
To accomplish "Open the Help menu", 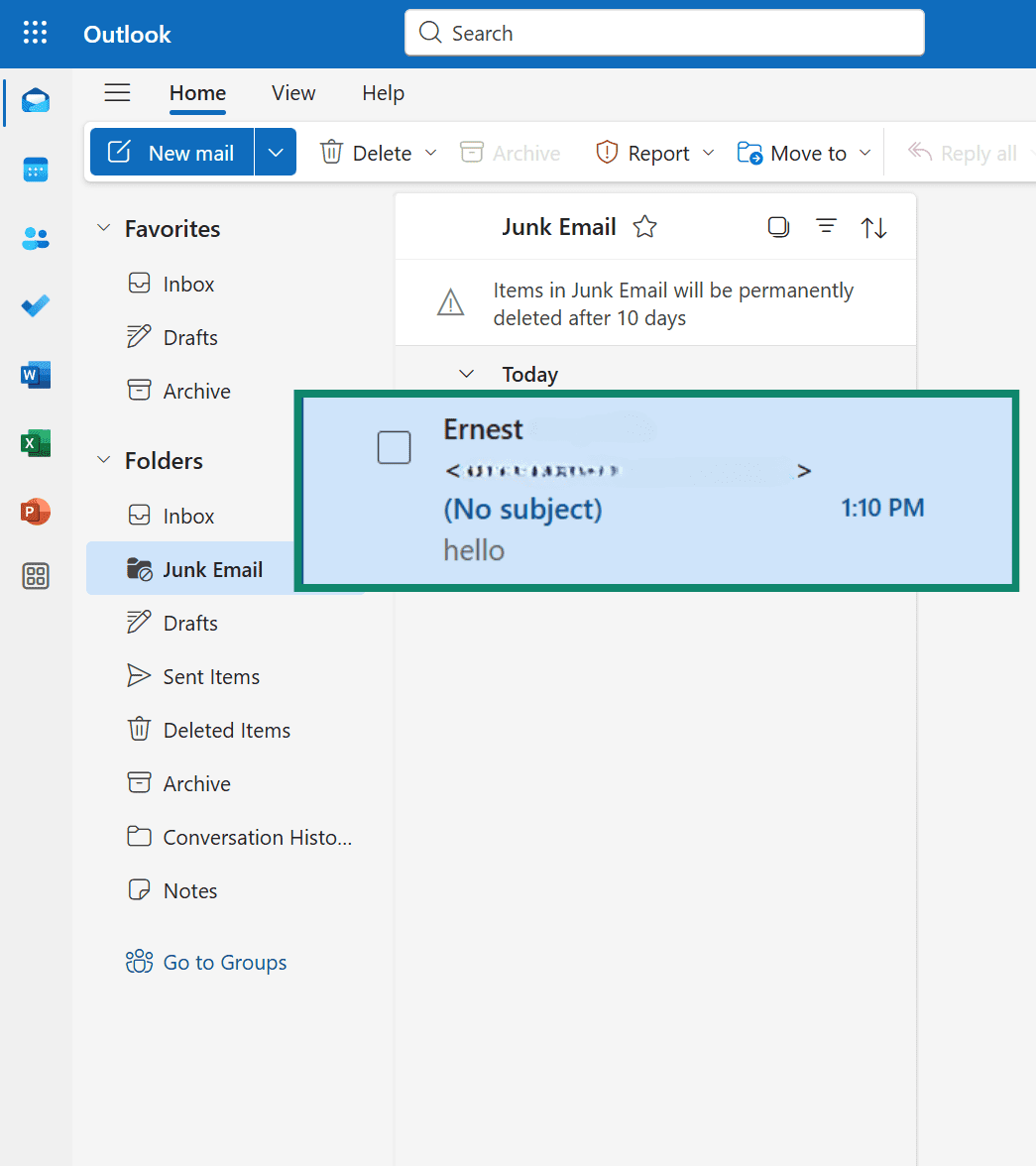I will pos(383,92).
